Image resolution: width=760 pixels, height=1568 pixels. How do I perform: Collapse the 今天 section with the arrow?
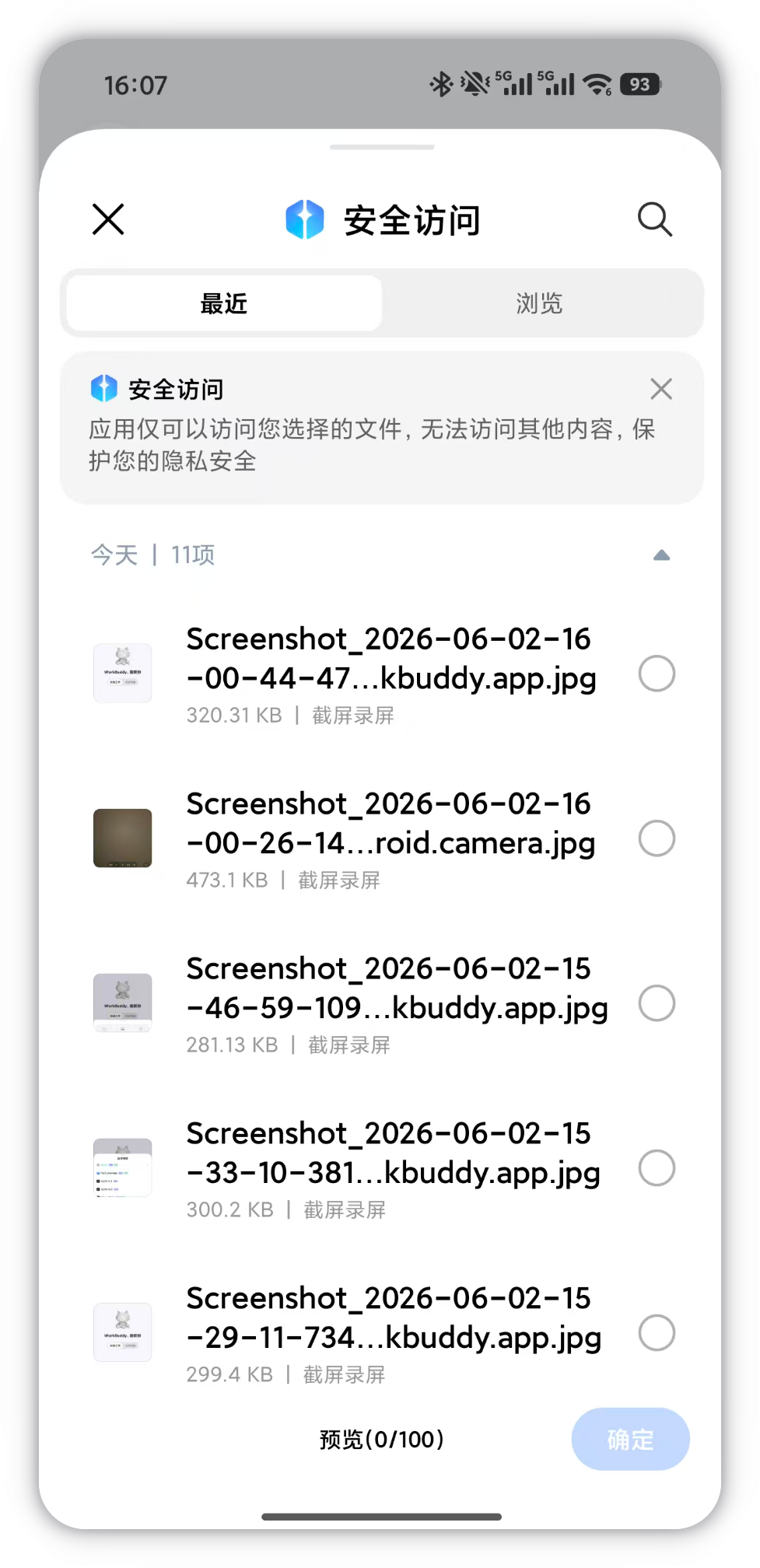click(661, 555)
